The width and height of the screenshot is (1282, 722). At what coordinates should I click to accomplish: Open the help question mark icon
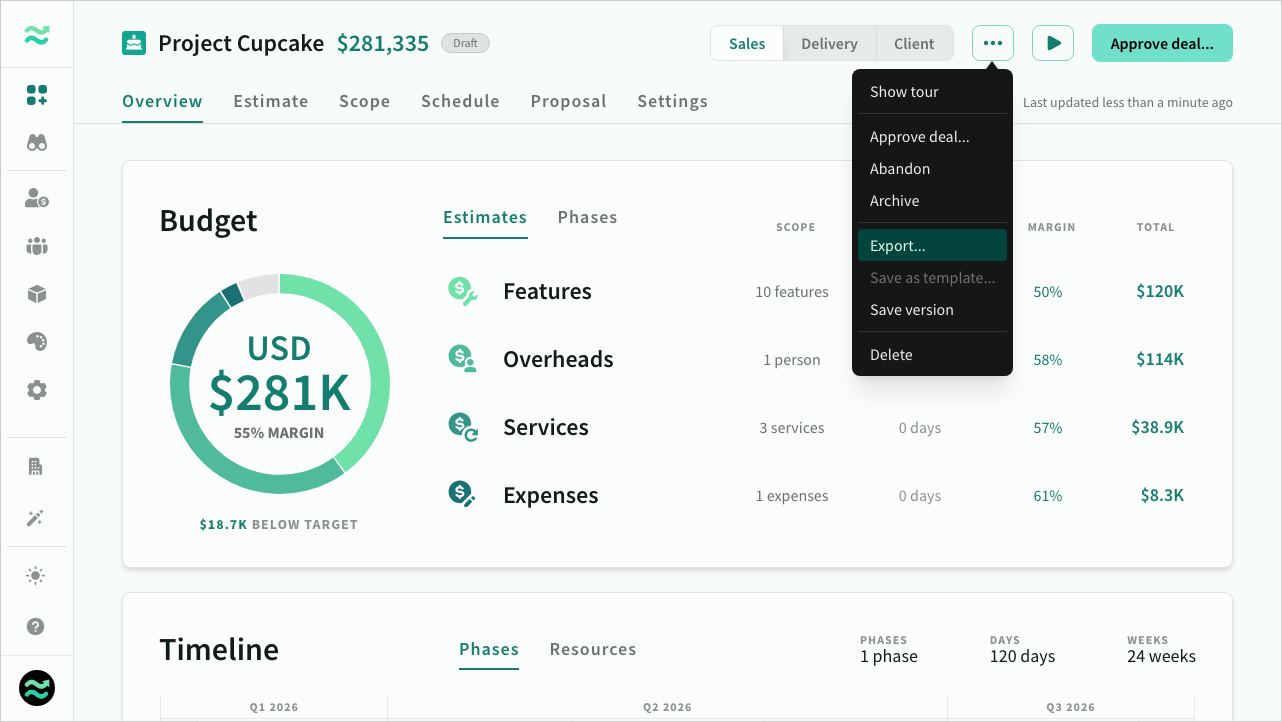36,626
